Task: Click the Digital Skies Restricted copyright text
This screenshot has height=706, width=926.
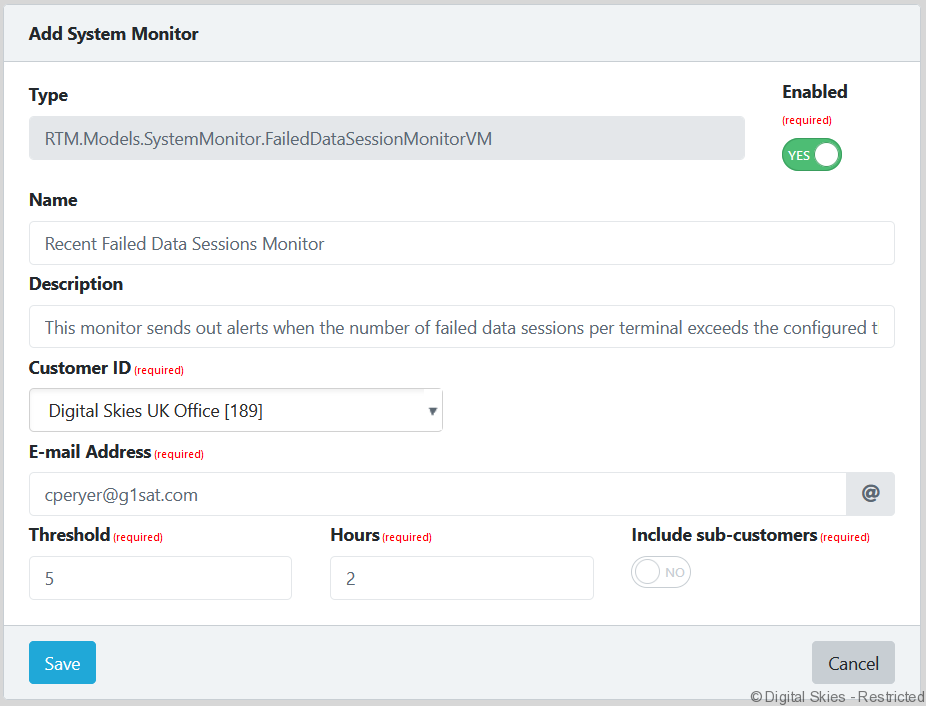Action: point(837,697)
